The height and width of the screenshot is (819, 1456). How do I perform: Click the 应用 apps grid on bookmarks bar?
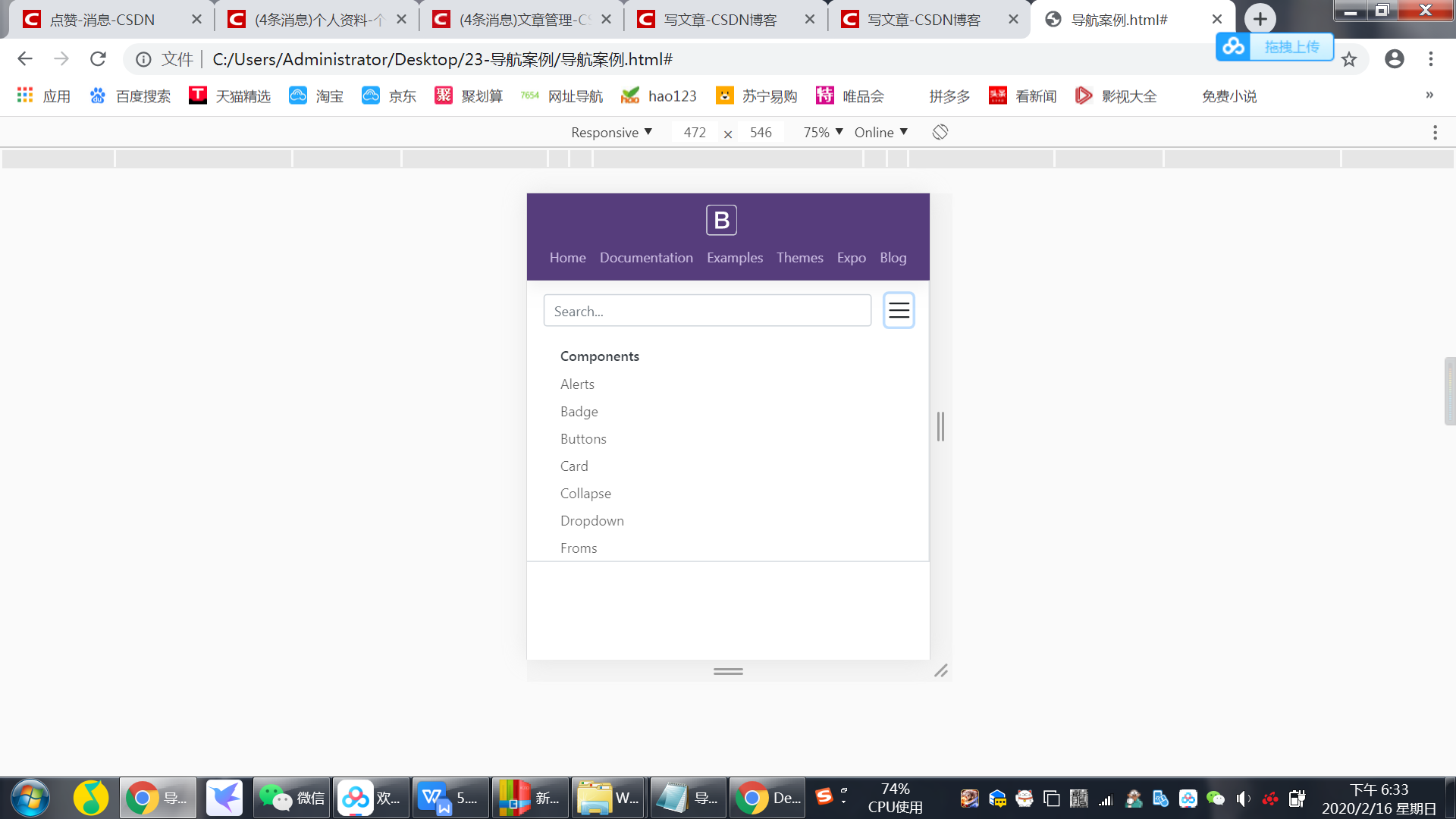[43, 96]
